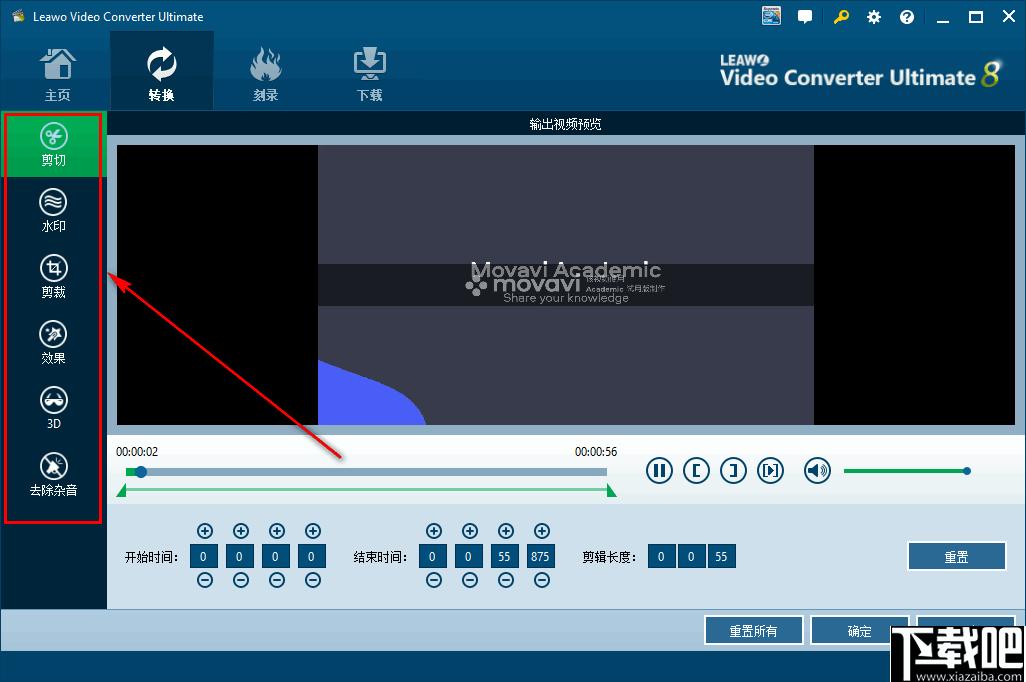The image size is (1026, 682).
Task: Increase 开始时间 minutes with plus icon
Action: pyautogui.click(x=241, y=531)
